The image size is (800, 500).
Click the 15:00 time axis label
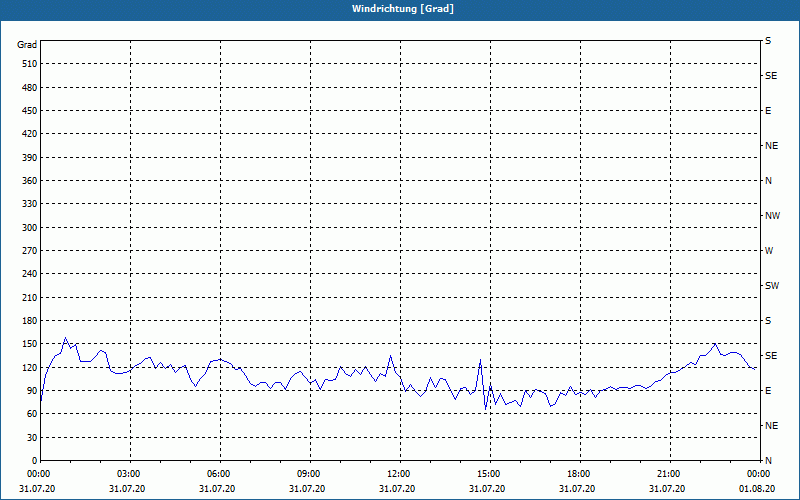tap(490, 474)
